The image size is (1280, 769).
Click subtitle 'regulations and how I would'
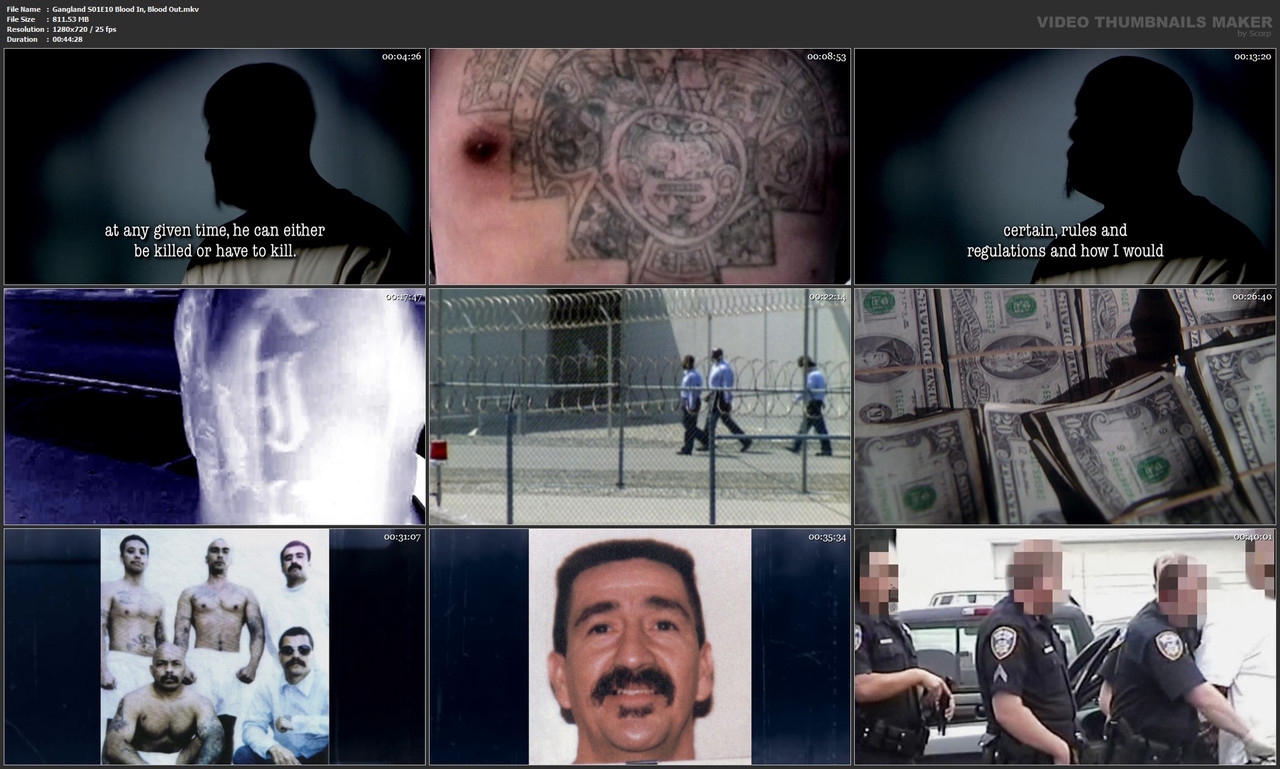pos(1065,252)
